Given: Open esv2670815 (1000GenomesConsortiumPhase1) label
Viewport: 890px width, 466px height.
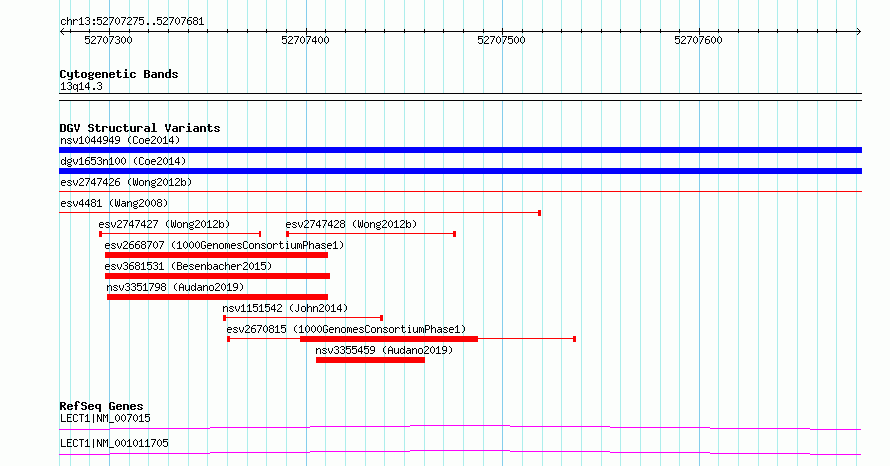Looking at the screenshot, I should tap(346, 329).
